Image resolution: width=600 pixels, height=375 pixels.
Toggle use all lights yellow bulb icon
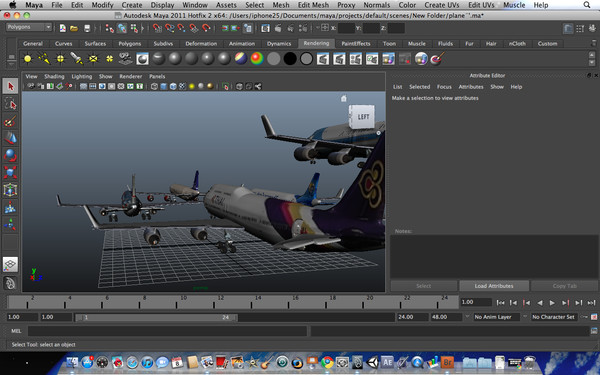click(192, 86)
